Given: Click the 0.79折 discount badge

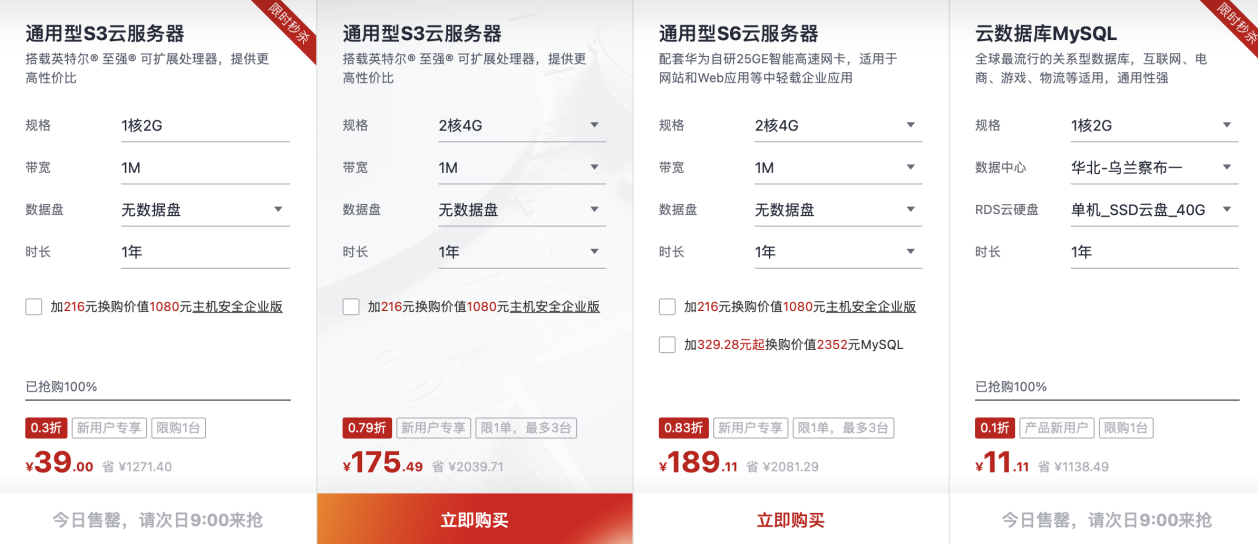Looking at the screenshot, I should pos(367,428).
